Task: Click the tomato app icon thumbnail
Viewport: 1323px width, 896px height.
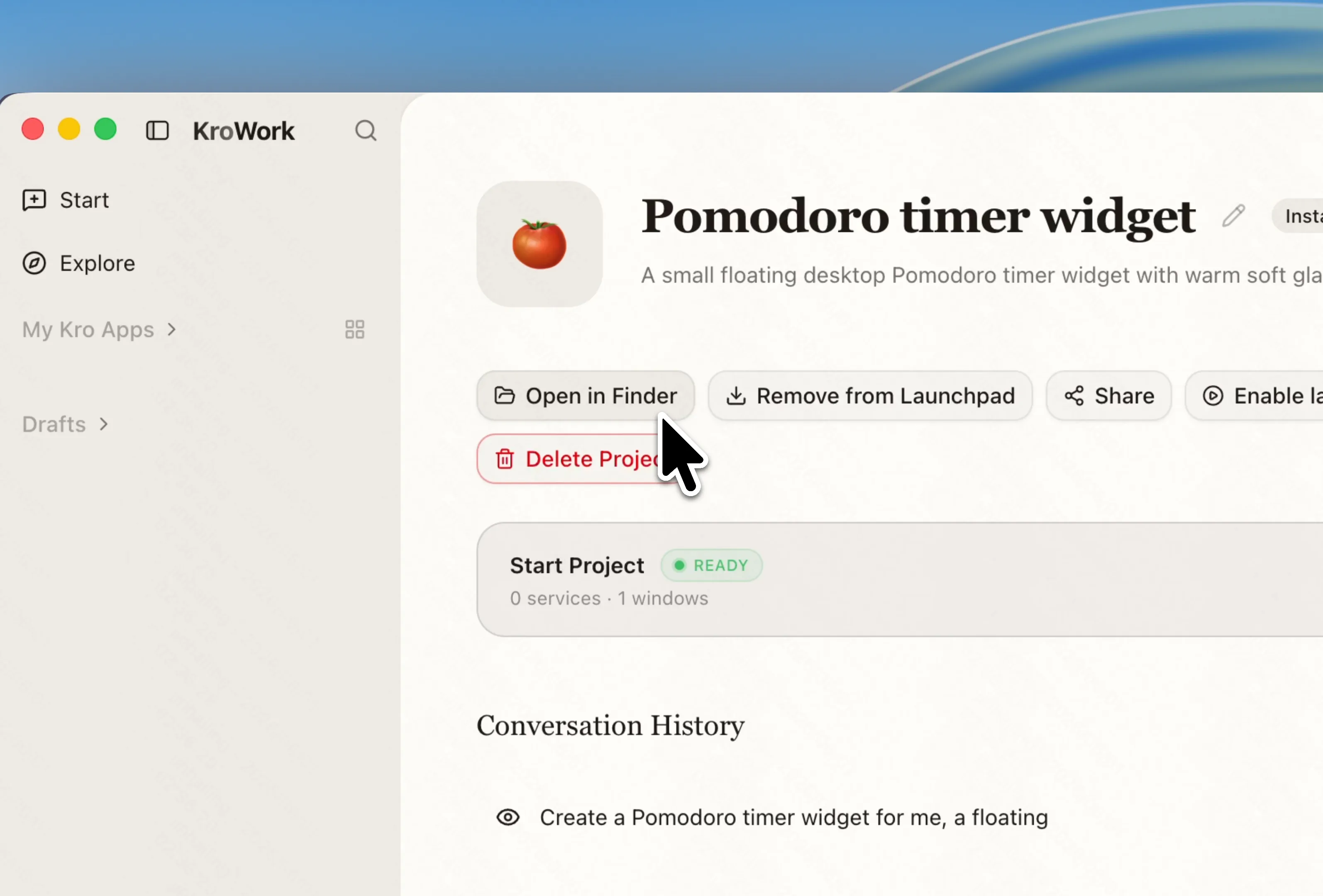Action: [x=539, y=244]
